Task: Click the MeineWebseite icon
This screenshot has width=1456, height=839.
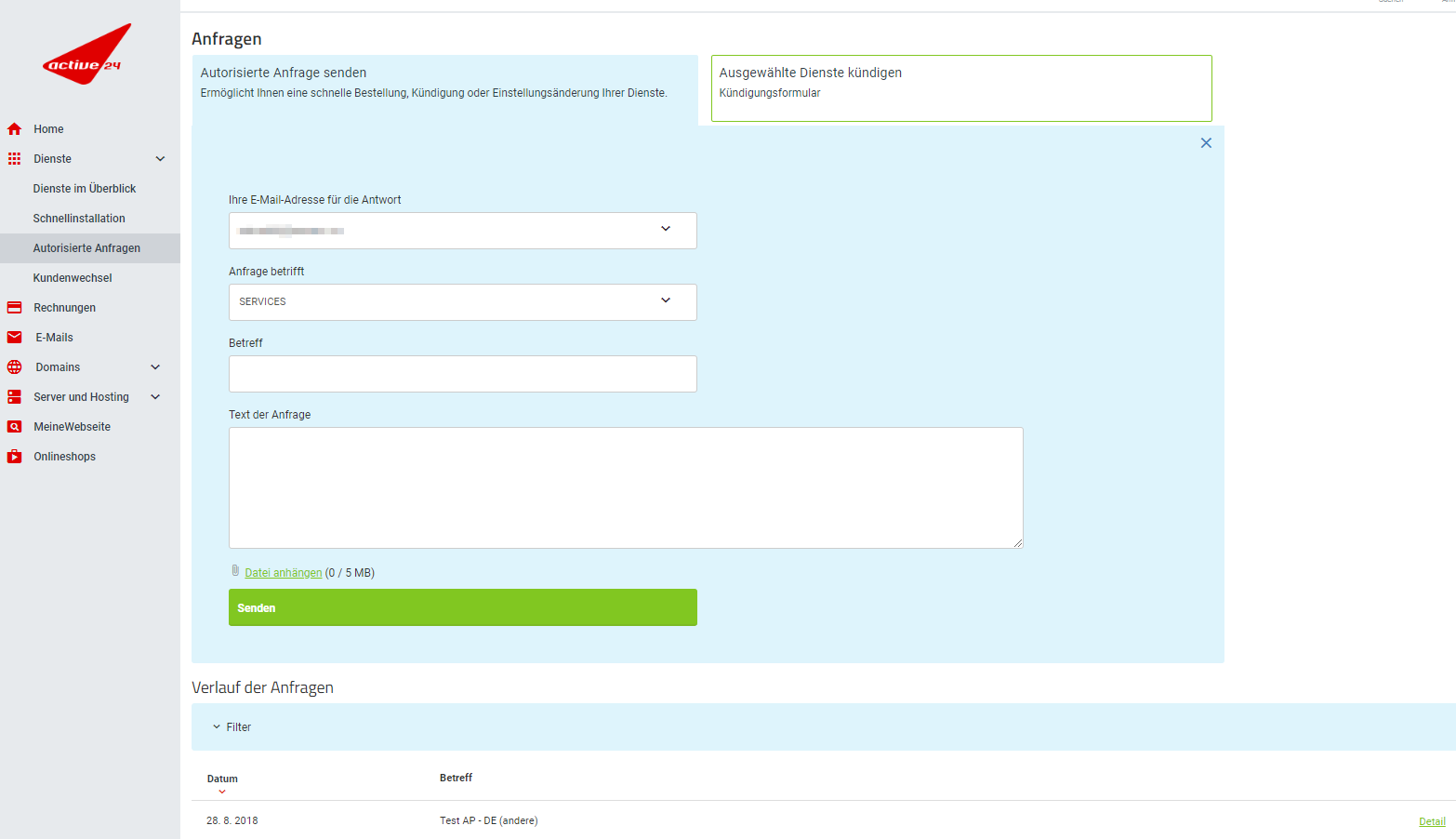Action: (x=14, y=427)
